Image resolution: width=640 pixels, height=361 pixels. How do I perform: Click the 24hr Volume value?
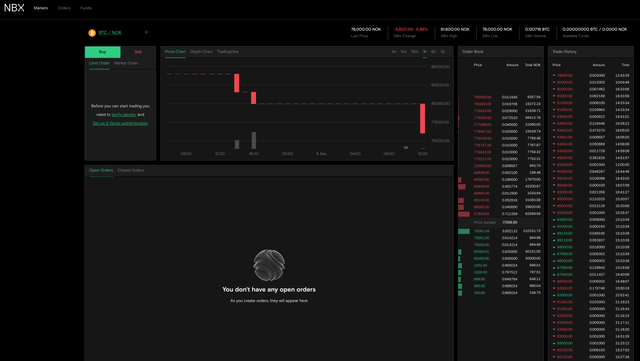click(537, 29)
